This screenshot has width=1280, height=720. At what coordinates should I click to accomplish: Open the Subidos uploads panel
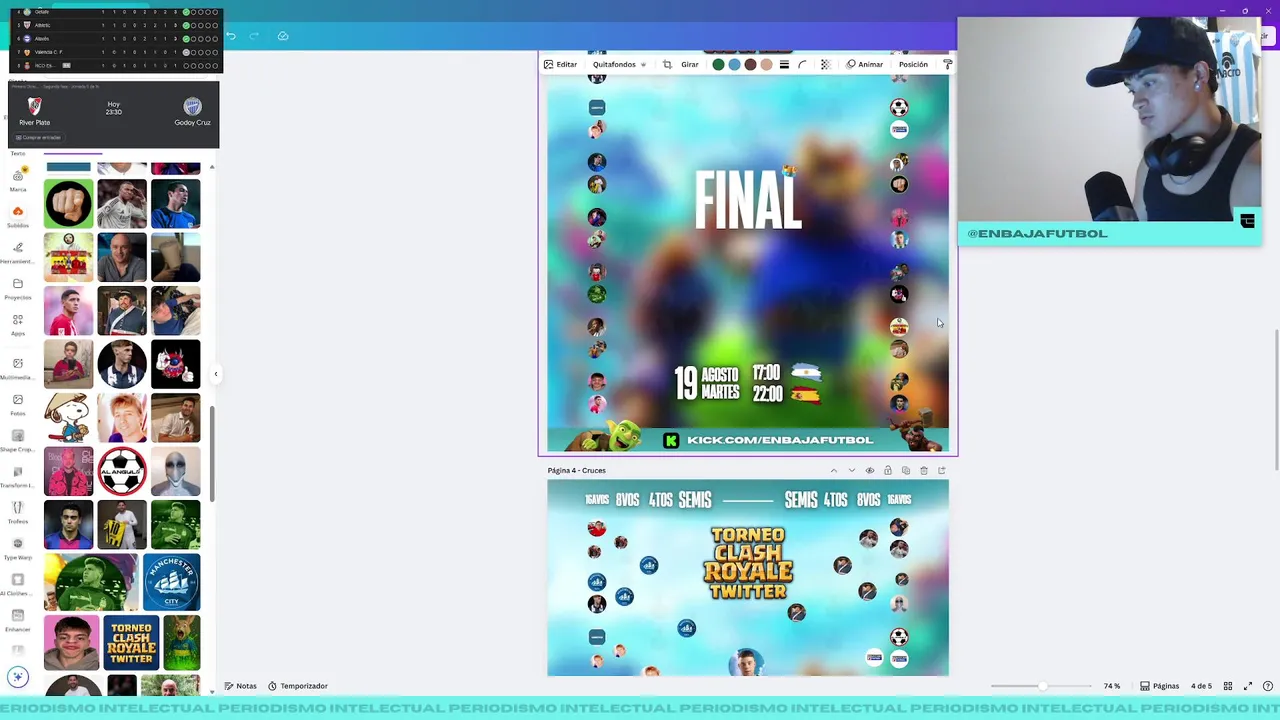pyautogui.click(x=18, y=216)
